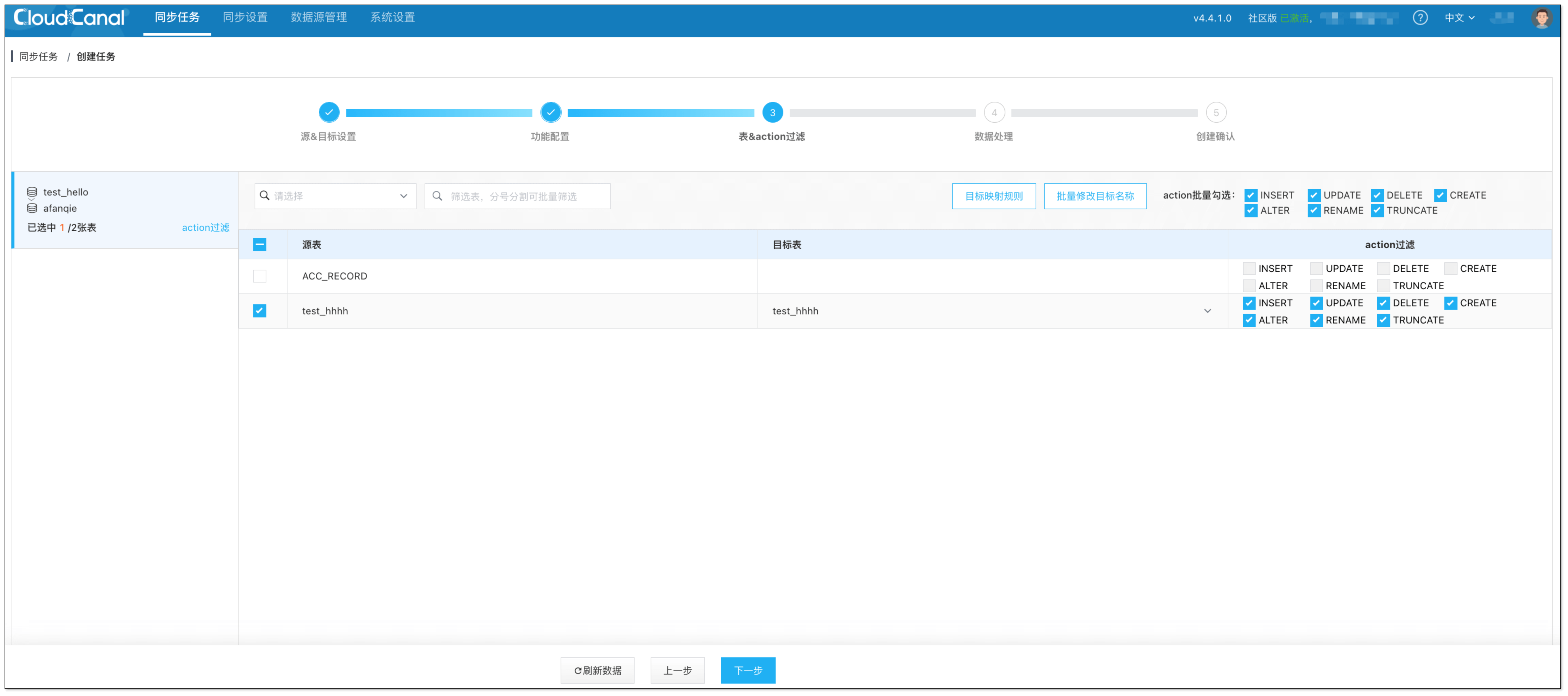Click the test_hello database icon
This screenshot has width=1568, height=696.
(x=32, y=192)
